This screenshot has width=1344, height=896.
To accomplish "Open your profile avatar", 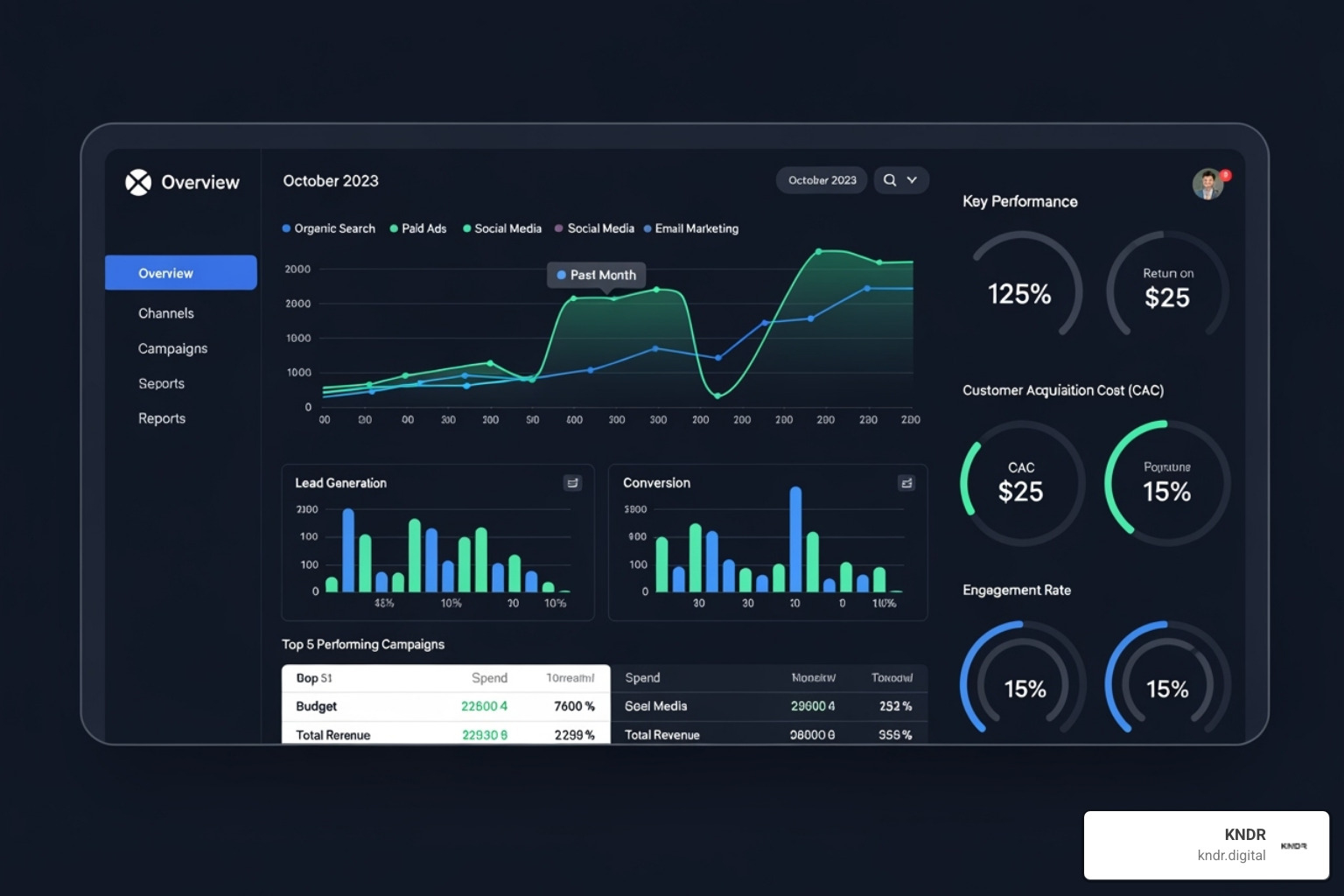I will coord(1208,185).
